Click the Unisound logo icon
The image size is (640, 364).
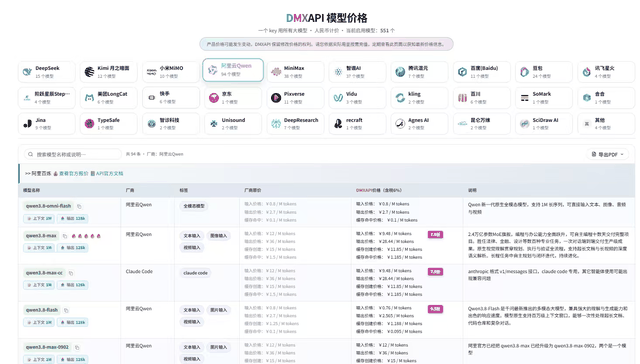(213, 124)
